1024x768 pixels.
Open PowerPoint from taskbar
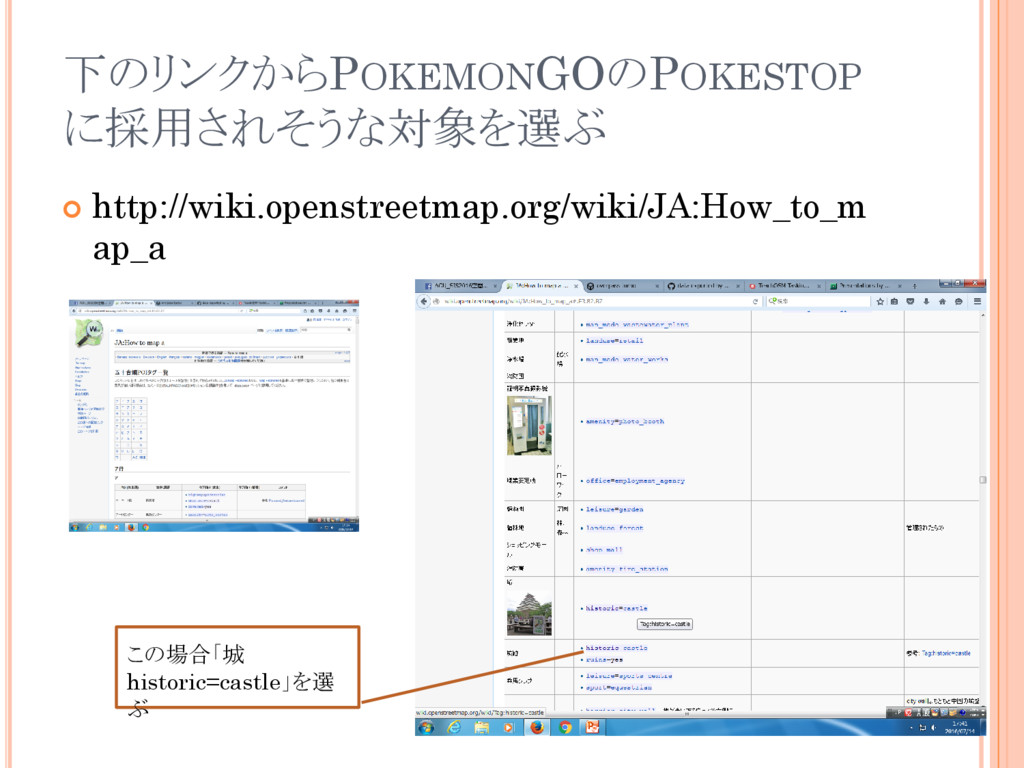[592, 727]
